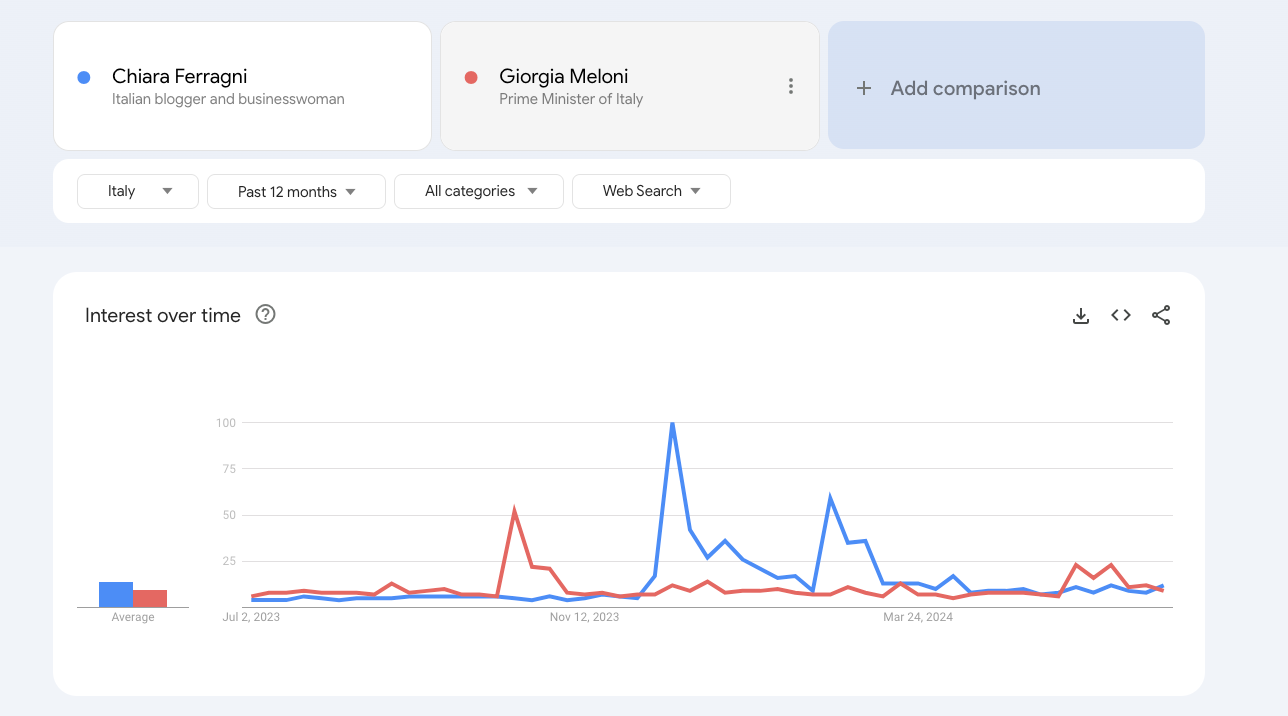Open three-dot menu on Giorgia Meloni card
This screenshot has height=716, width=1288.
coord(791,86)
